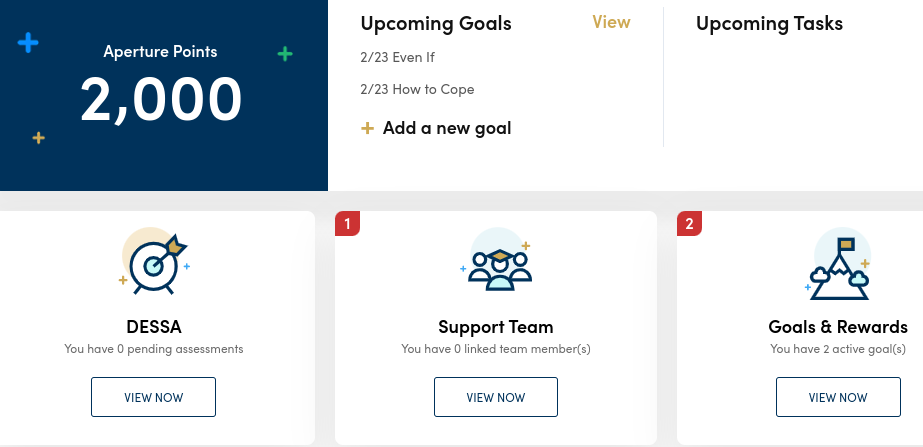Click the gold plus sparkle in points banner
This screenshot has width=923, height=447.
[x=38, y=137]
